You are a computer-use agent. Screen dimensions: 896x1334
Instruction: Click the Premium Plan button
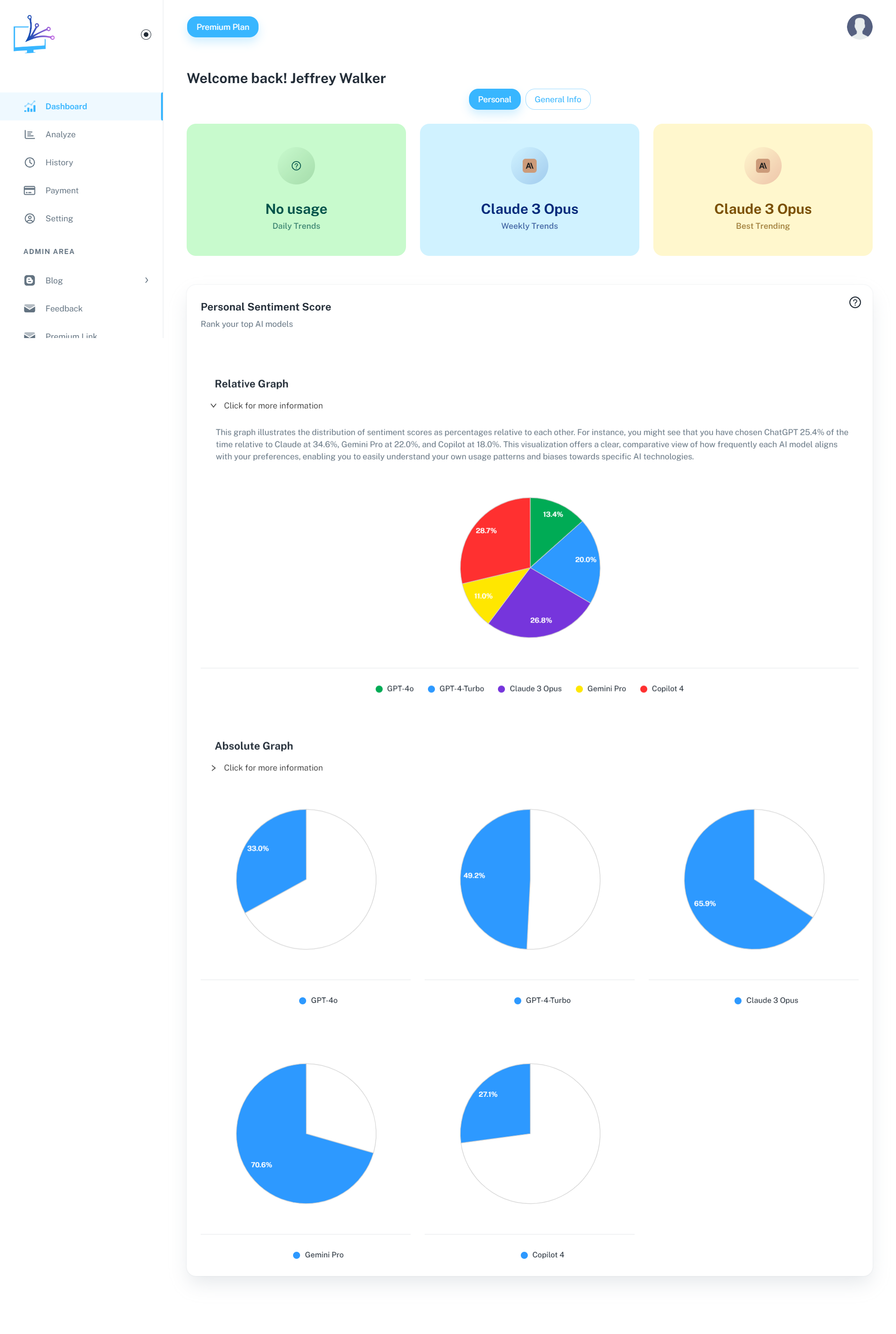tap(222, 27)
